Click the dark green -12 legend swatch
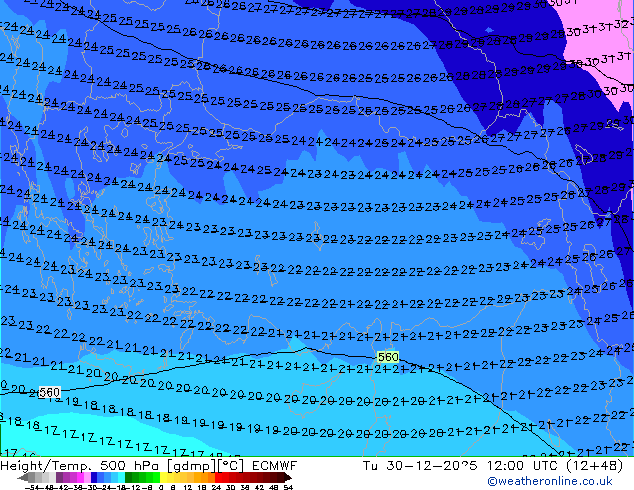The width and height of the screenshot is (634, 490). (x=129, y=477)
